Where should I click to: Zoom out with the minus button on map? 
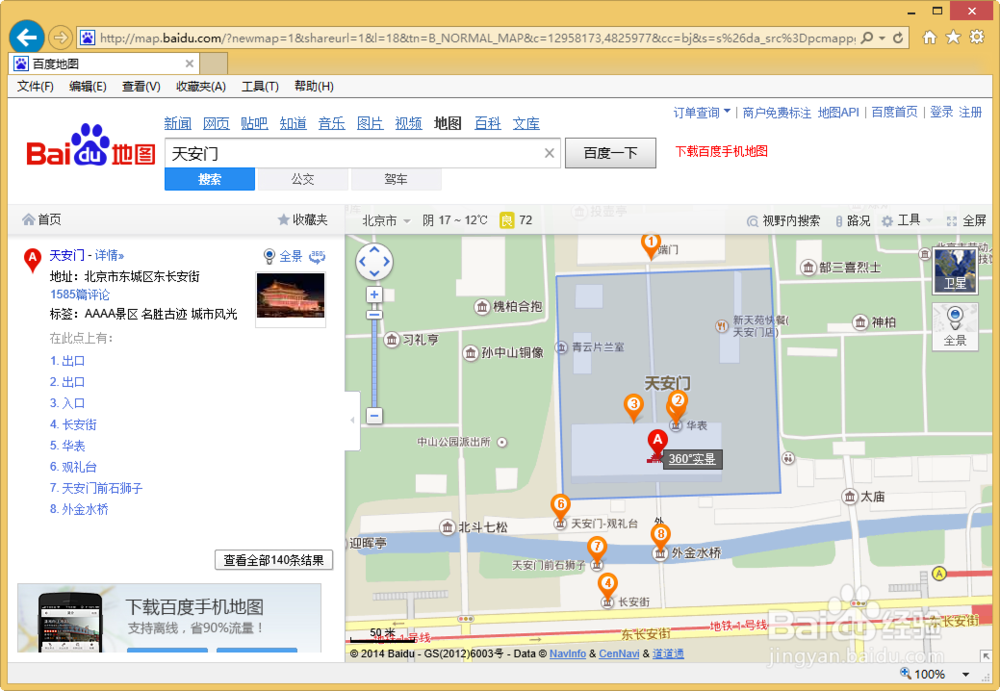(374, 415)
